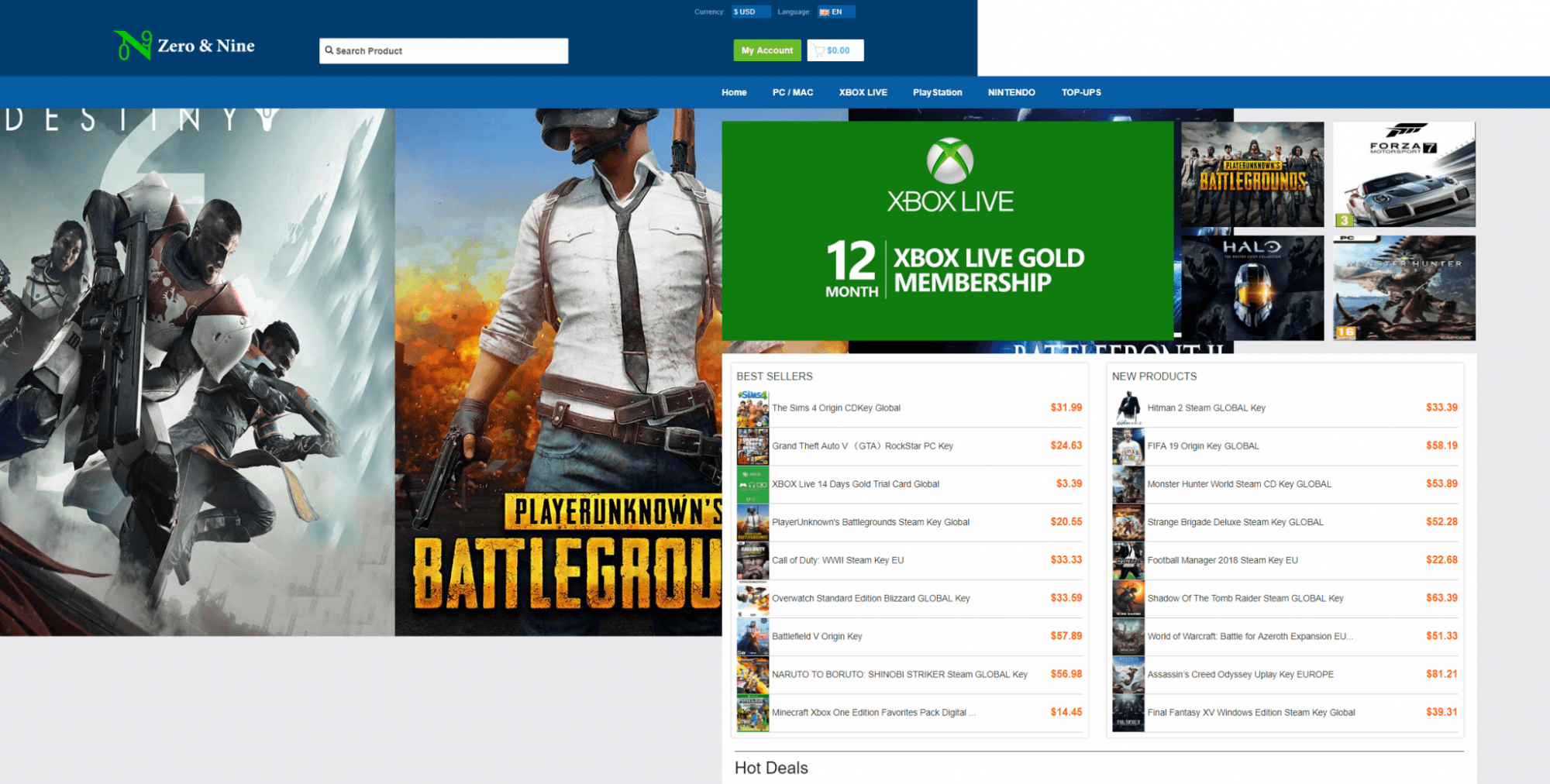Open PlayerUnknown's Battlegrounds Steam Key Global link
Viewport: 1550px width, 784px height.
870,522
